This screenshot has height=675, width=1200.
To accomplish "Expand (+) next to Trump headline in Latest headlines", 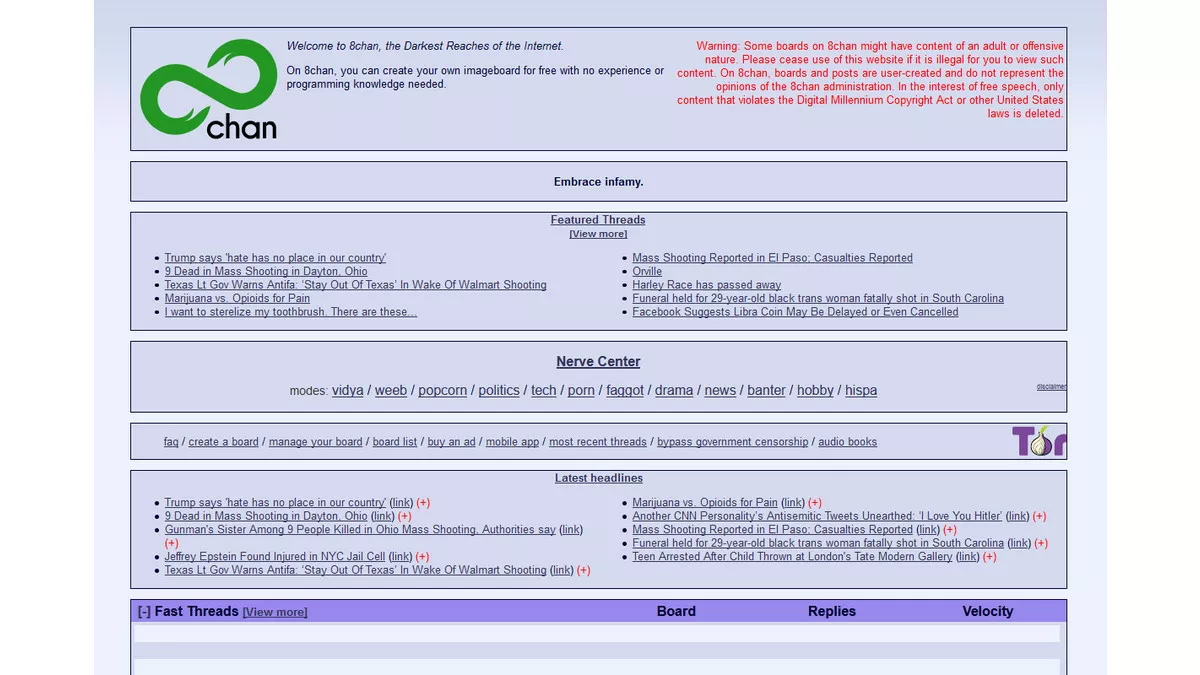I will (x=423, y=503).
